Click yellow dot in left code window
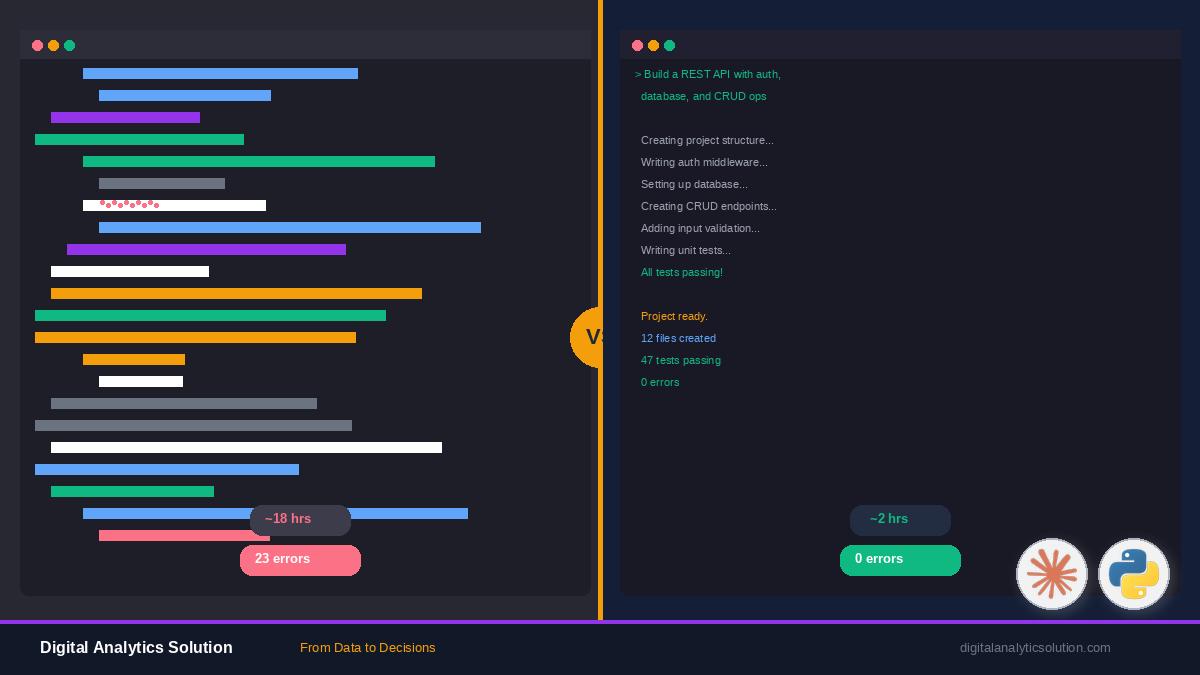Viewport: 1200px width, 675px height. pos(54,45)
